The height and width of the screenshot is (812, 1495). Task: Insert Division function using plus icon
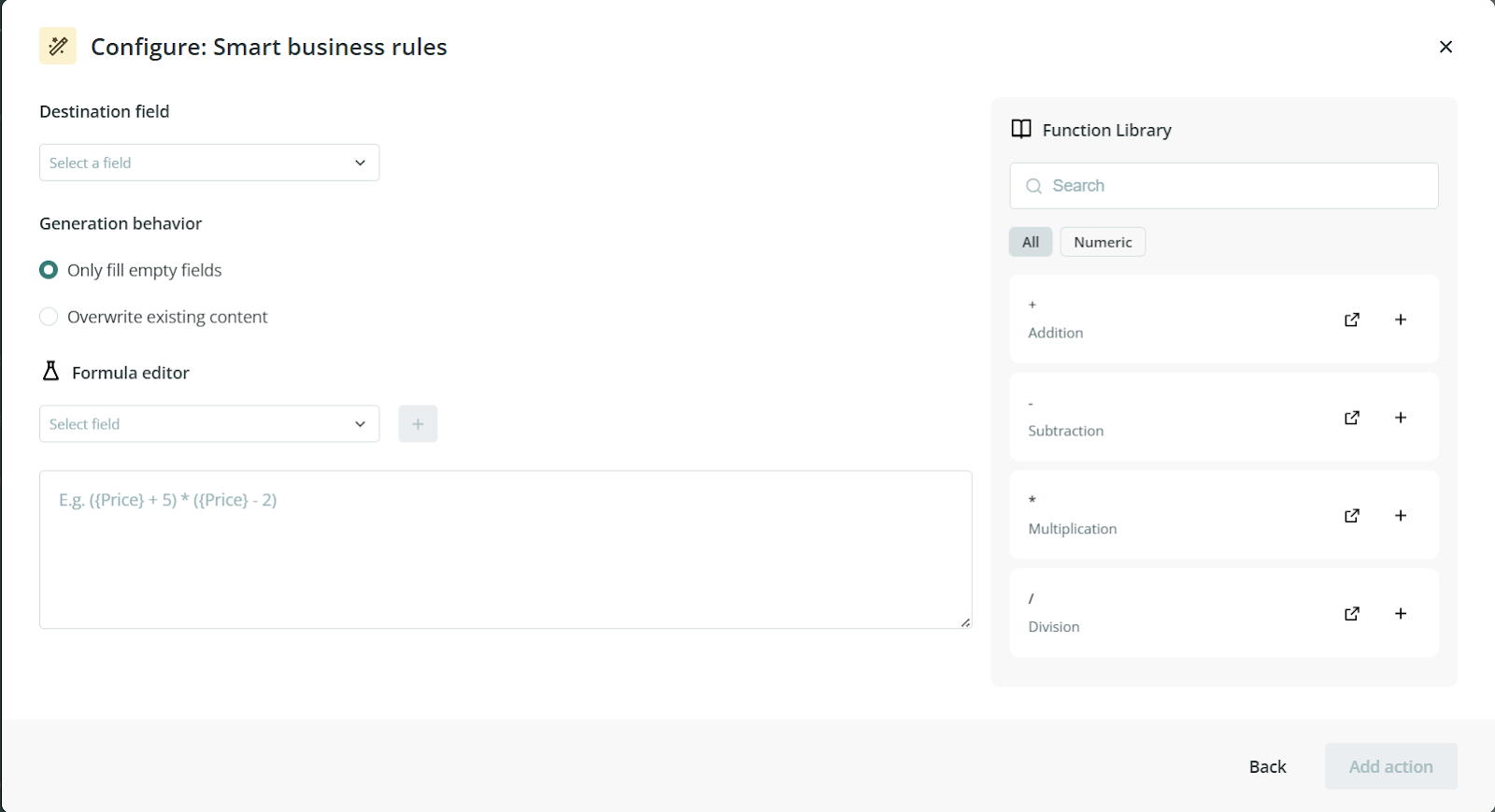[x=1400, y=614]
